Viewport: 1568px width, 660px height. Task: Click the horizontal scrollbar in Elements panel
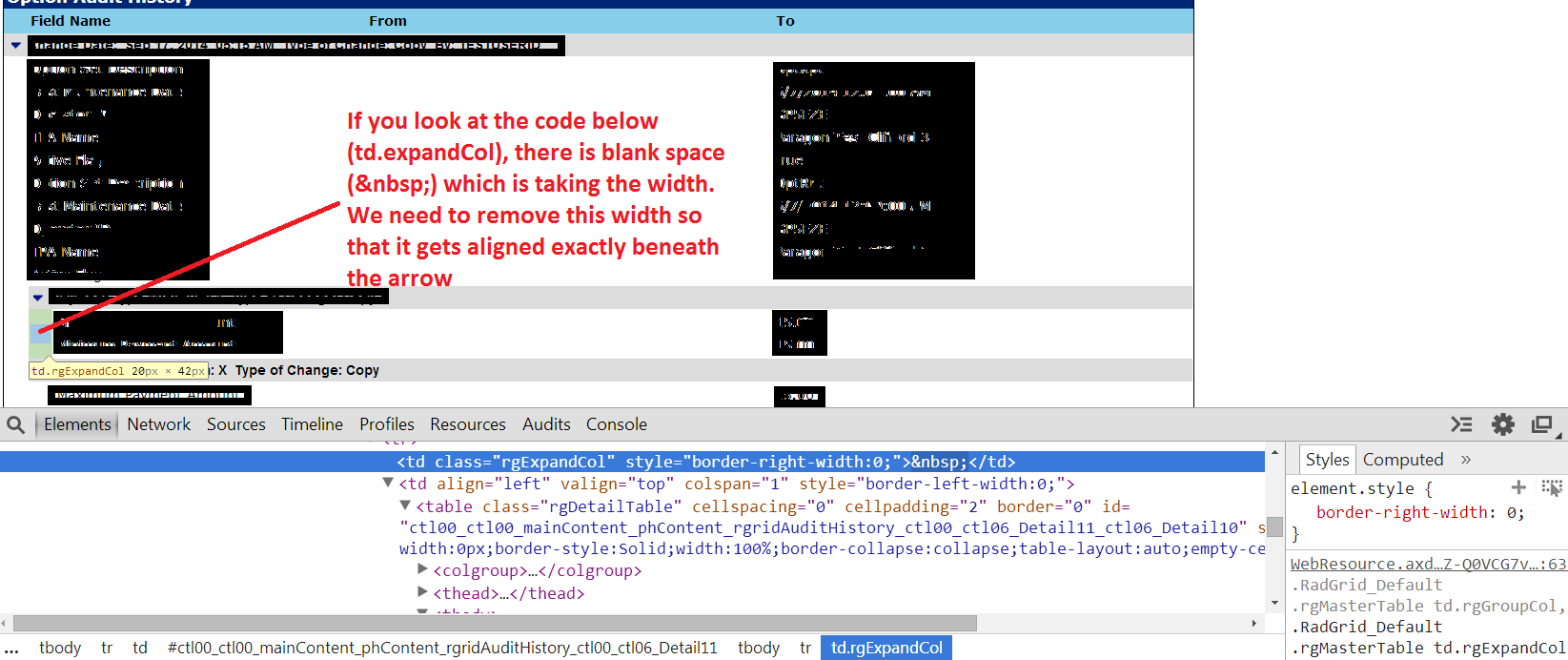tap(495, 624)
